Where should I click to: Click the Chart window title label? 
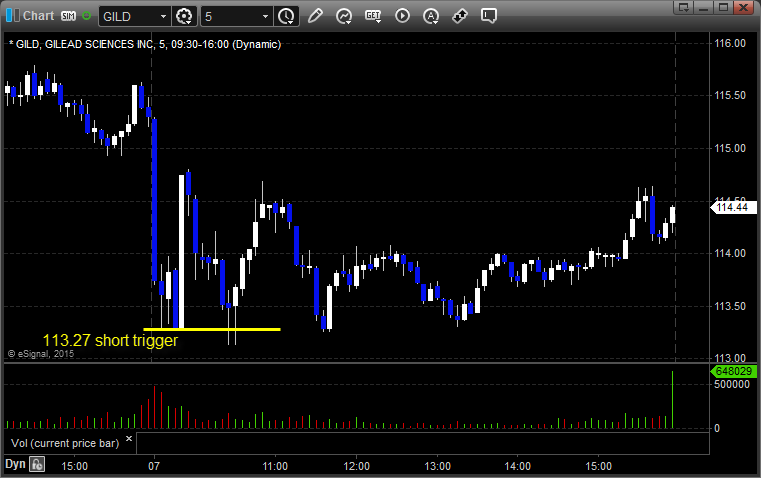pyautogui.click(x=38, y=16)
